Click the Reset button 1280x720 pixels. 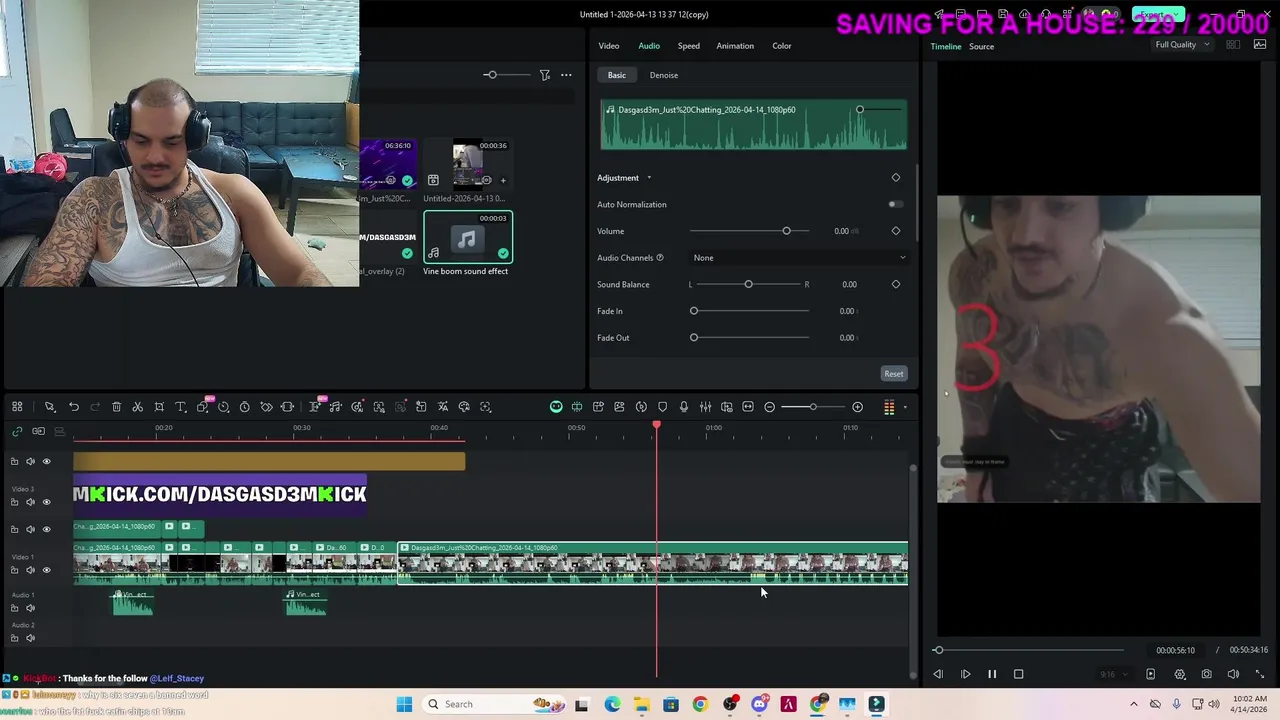(x=894, y=374)
